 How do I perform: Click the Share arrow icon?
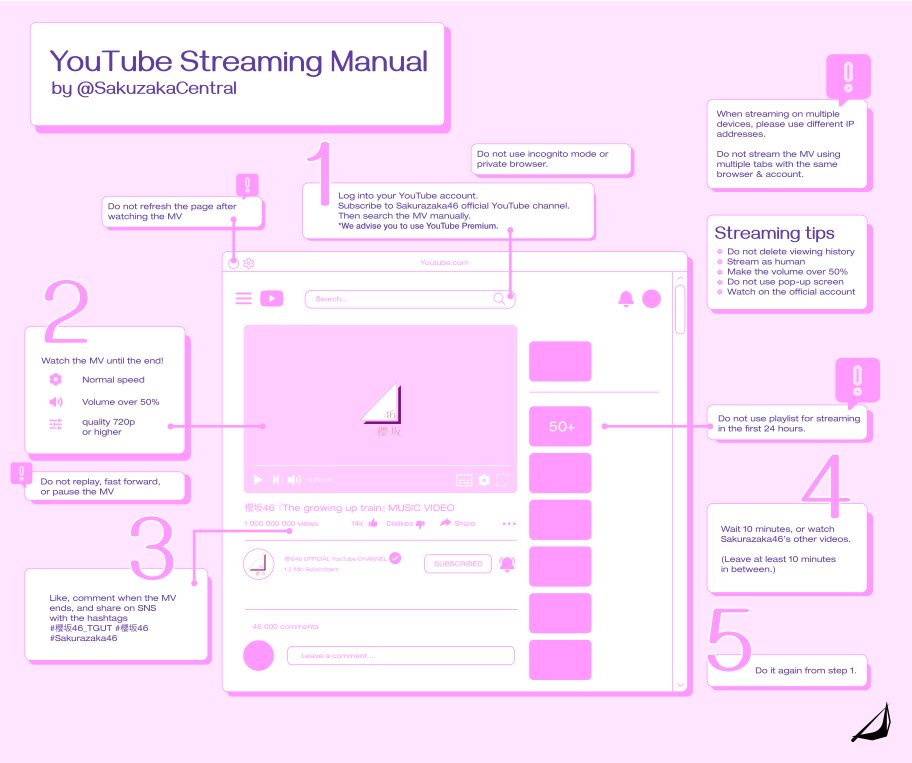coord(446,523)
